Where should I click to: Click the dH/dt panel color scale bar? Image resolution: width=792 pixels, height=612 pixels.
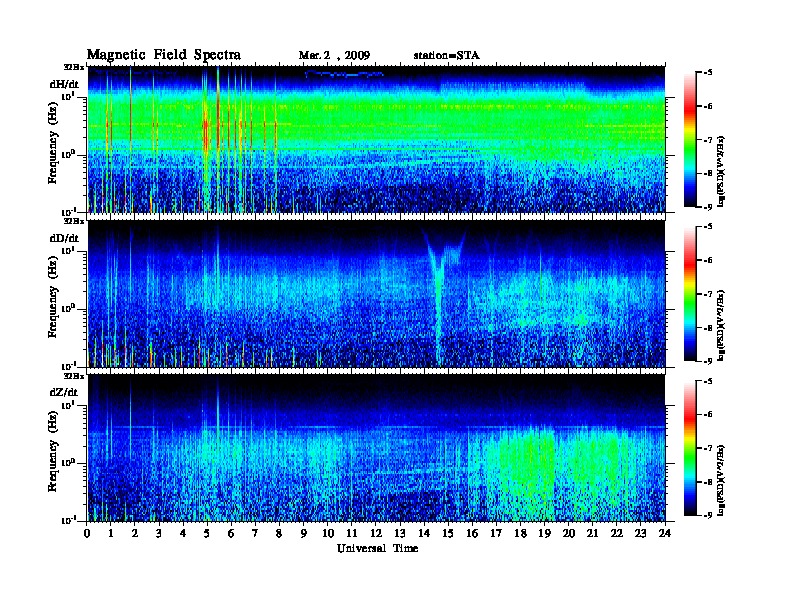tap(690, 139)
